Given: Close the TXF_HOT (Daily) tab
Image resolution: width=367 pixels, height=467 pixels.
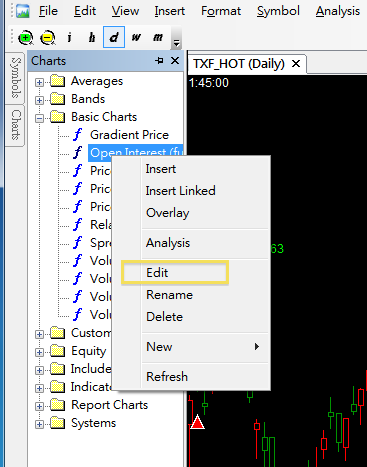Looking at the screenshot, I should [x=296, y=63].
